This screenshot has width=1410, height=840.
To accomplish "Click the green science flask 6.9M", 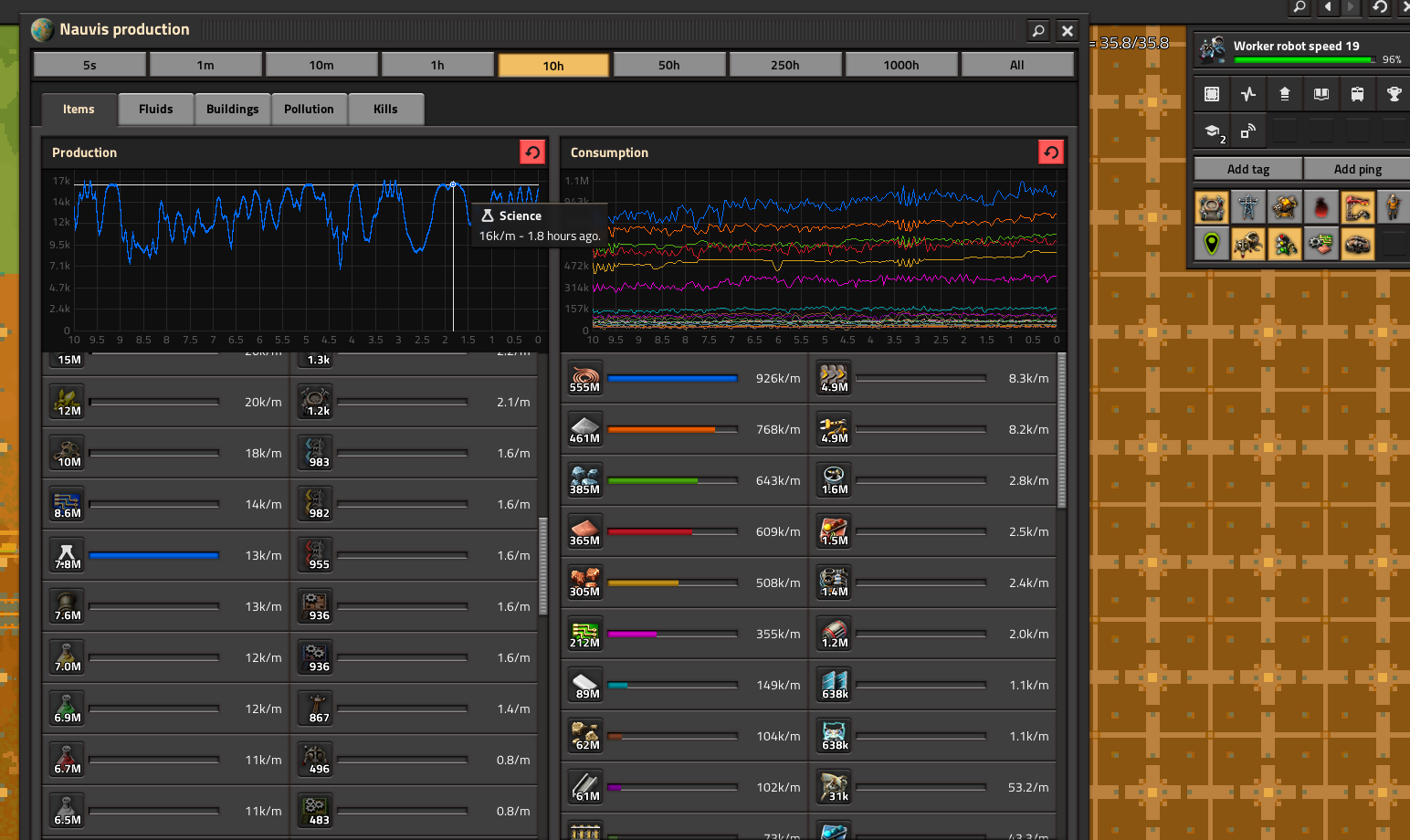I will 67,709.
